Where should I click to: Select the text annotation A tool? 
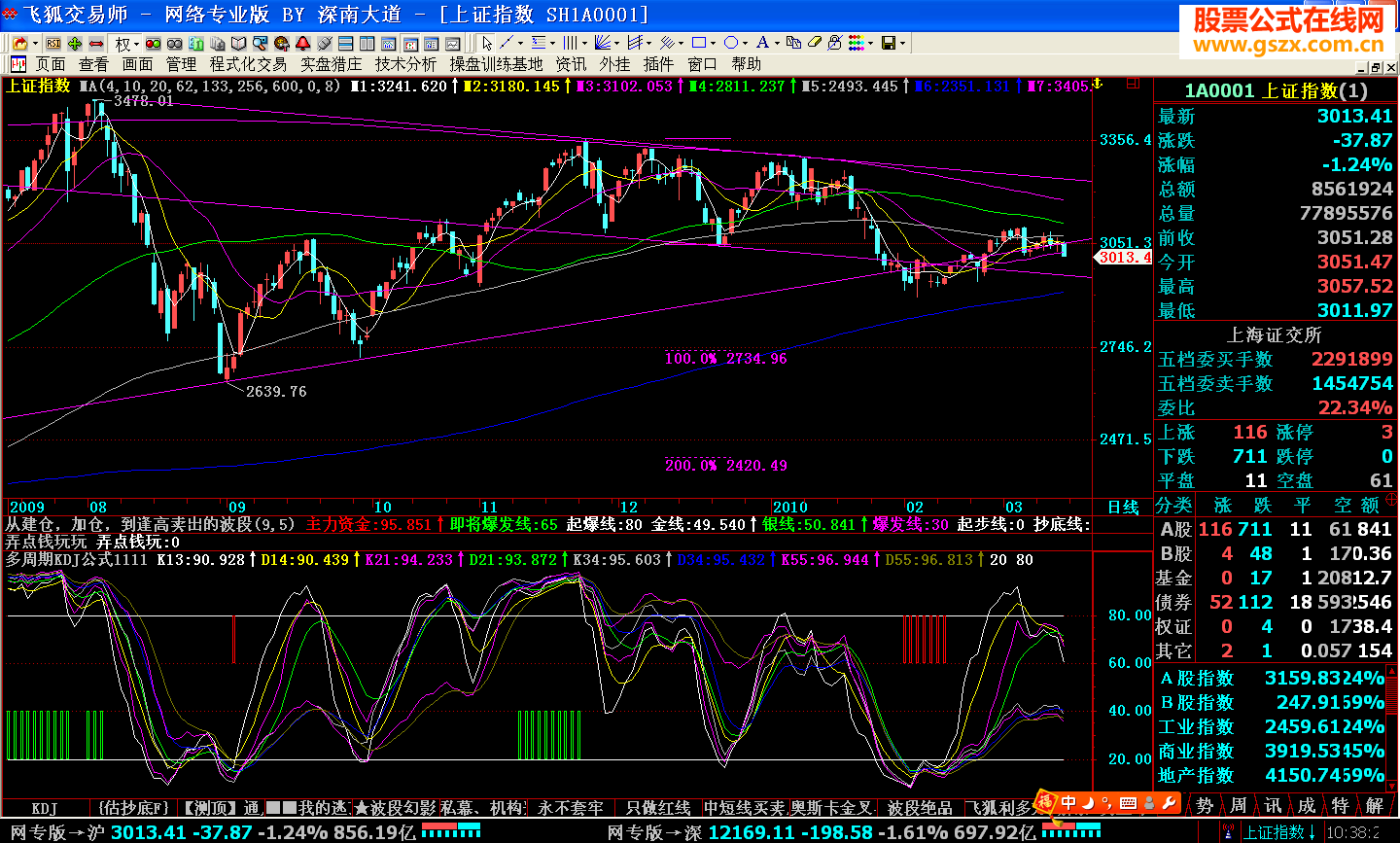pyautogui.click(x=762, y=44)
